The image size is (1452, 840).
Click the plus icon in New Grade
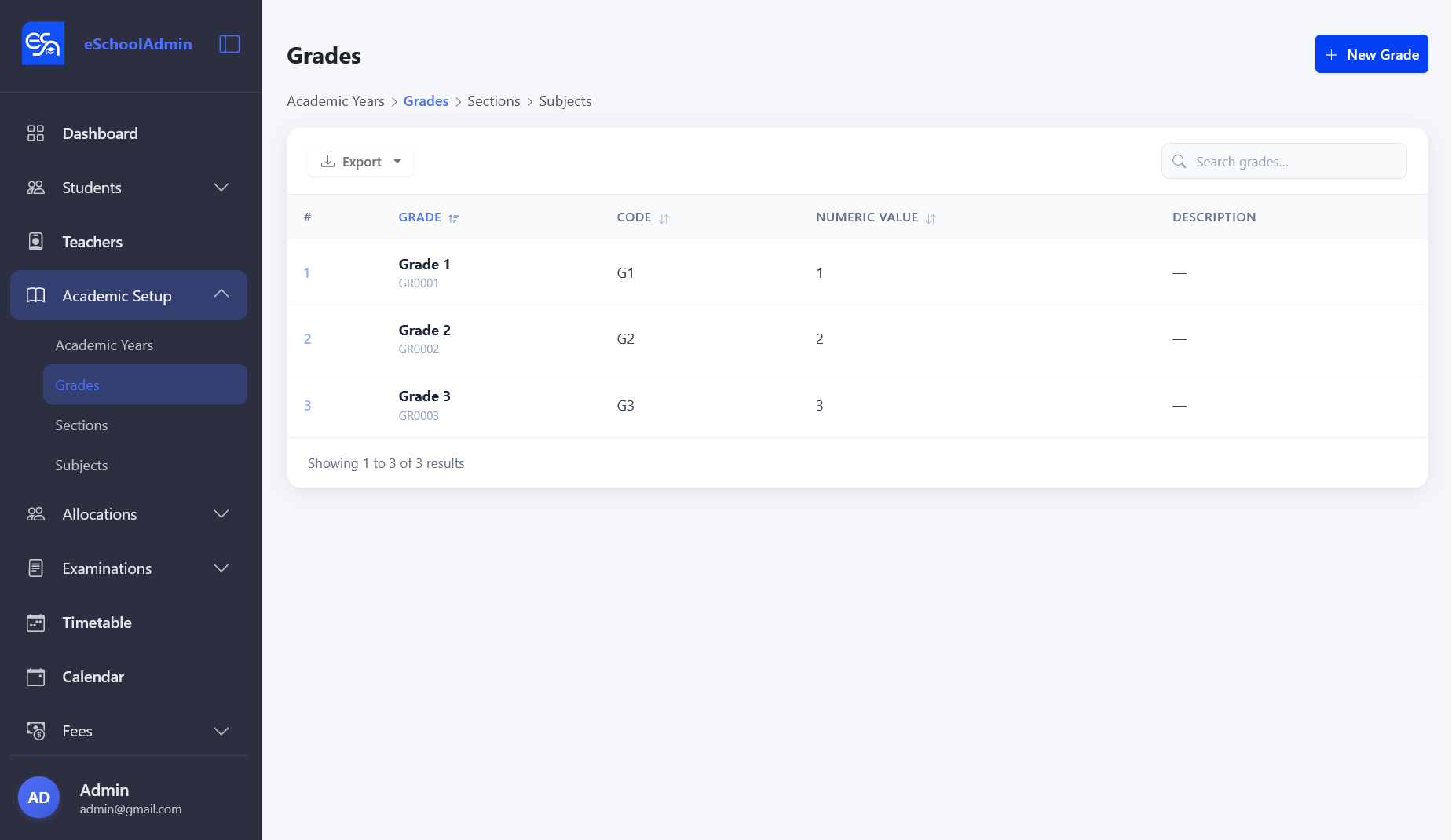(x=1331, y=55)
